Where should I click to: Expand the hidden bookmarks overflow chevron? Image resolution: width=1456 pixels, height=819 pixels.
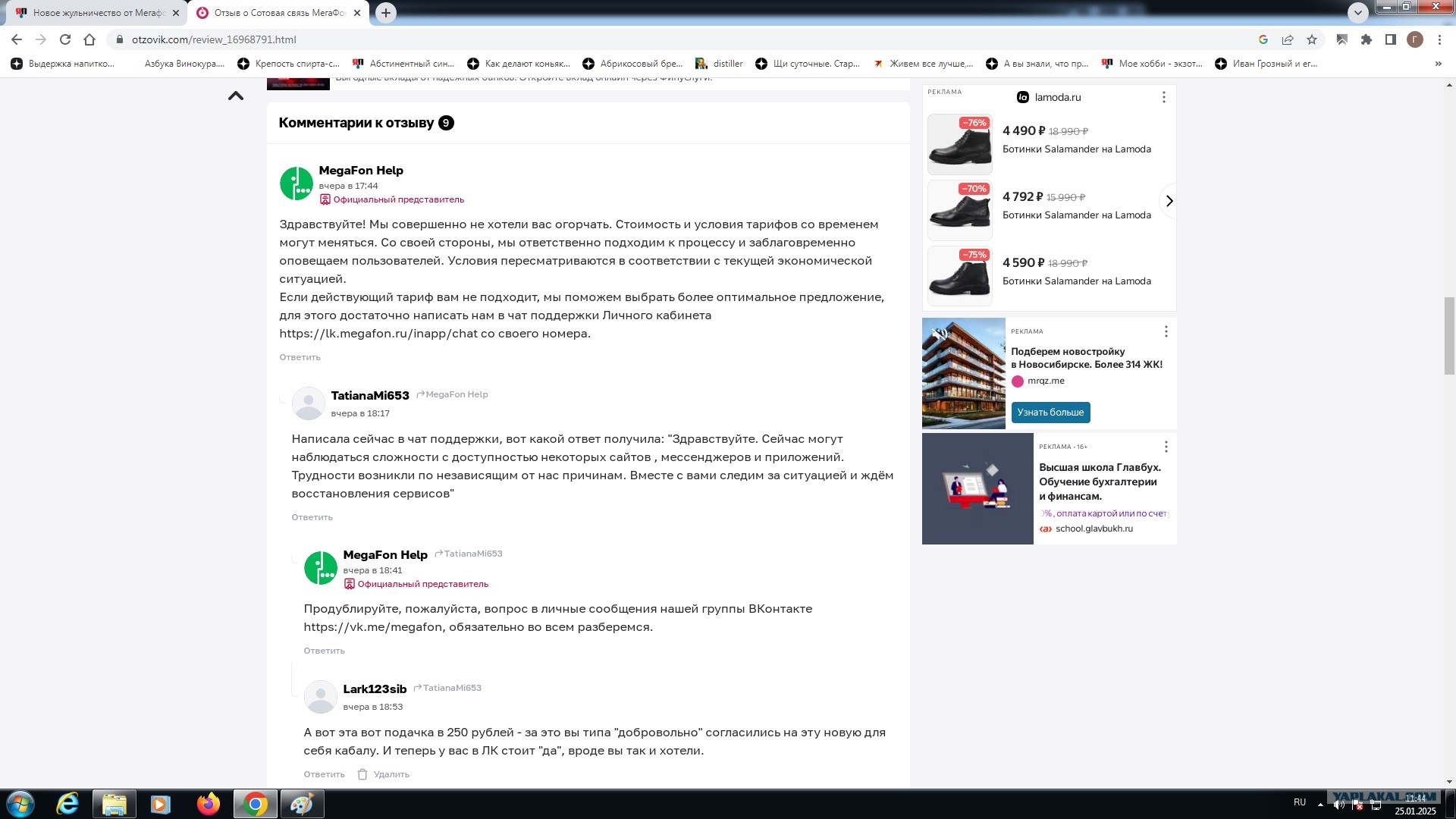(1439, 64)
